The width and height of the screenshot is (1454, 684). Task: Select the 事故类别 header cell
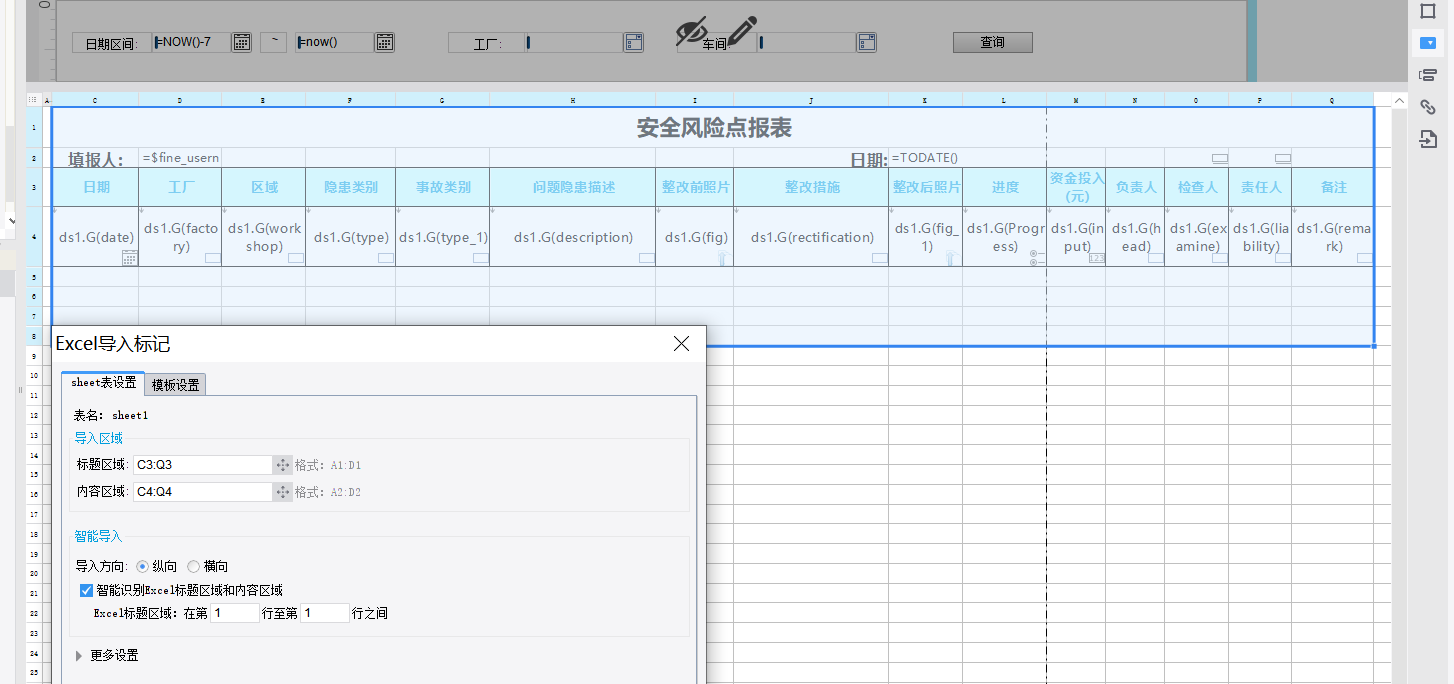tap(443, 187)
